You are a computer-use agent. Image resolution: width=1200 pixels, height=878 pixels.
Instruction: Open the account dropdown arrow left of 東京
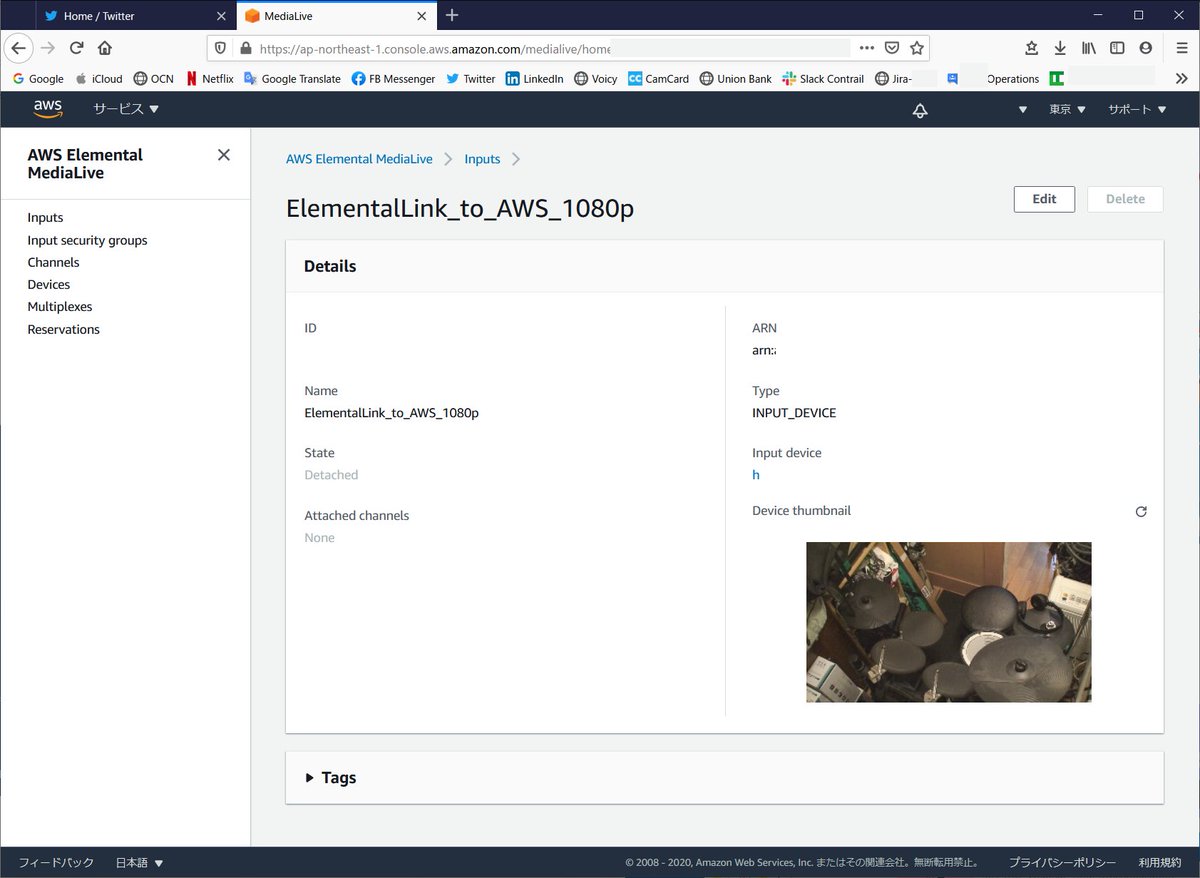point(1023,110)
